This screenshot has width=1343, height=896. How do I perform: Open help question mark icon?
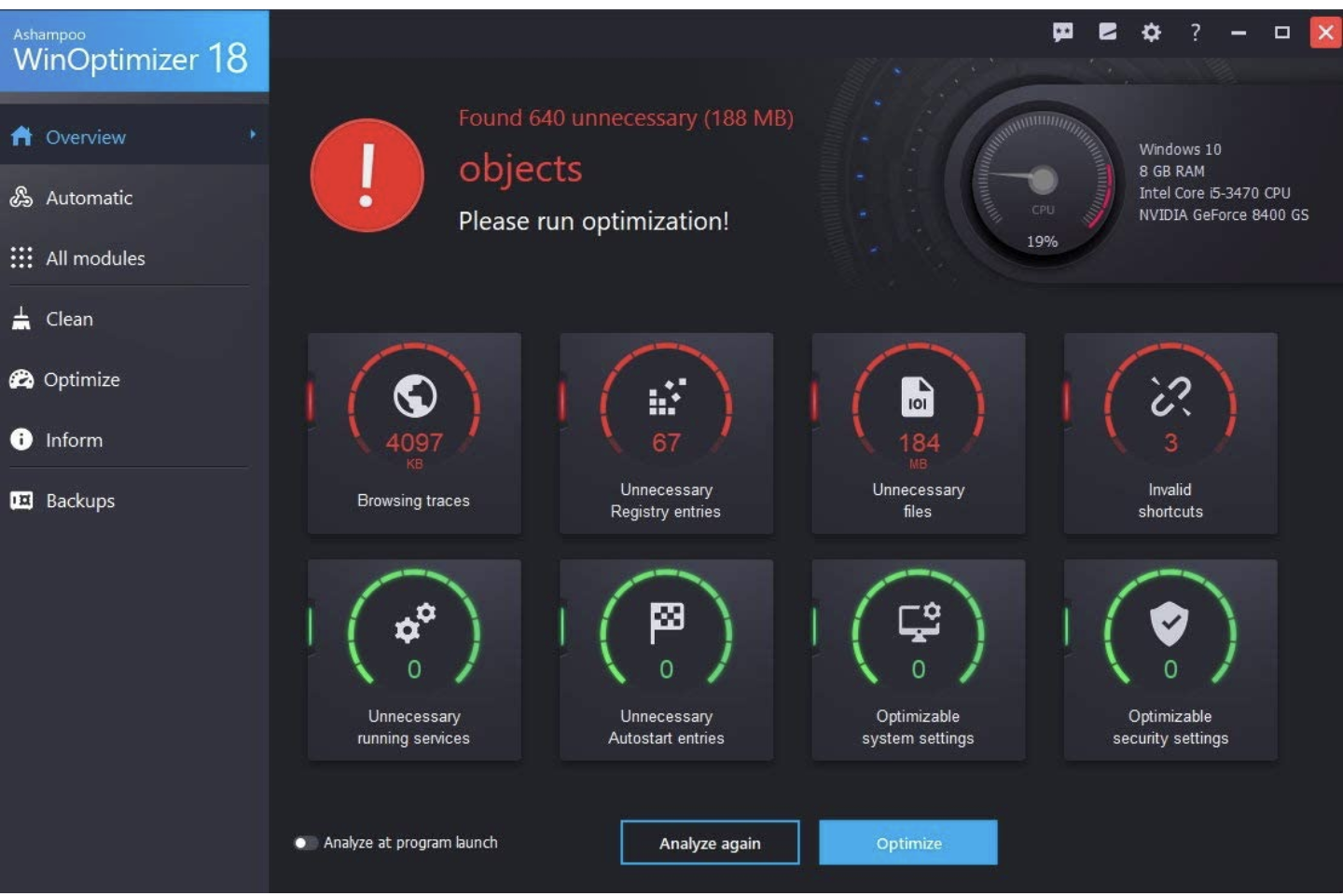click(x=1195, y=33)
